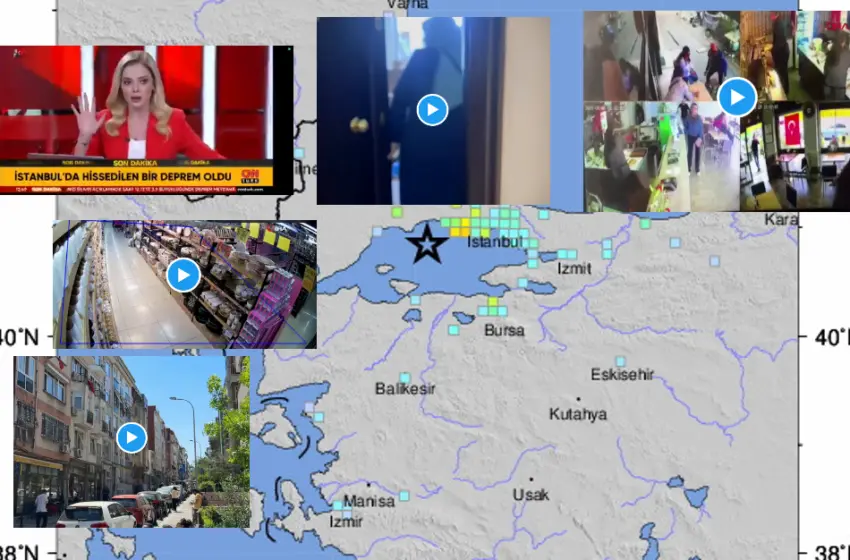Select the Bursa city label
The image size is (850, 560).
pyautogui.click(x=503, y=329)
